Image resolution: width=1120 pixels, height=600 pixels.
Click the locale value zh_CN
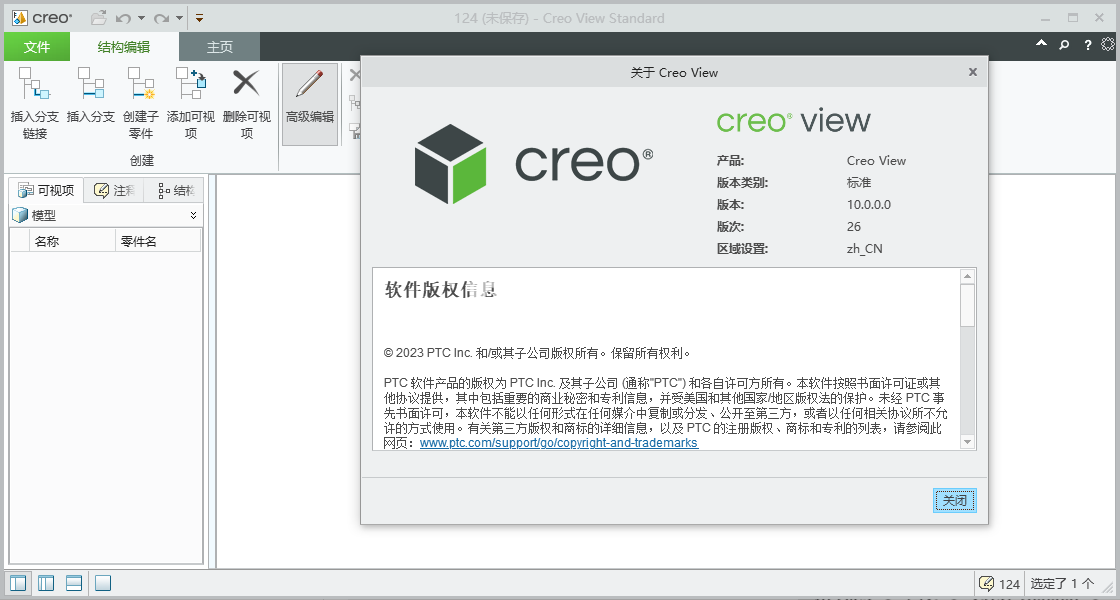(864, 249)
